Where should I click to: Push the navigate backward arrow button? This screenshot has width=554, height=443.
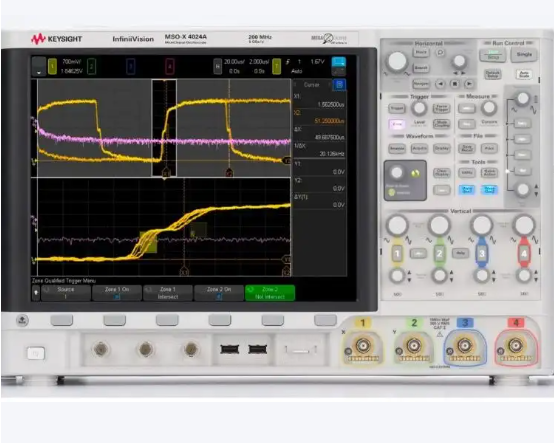440,84
